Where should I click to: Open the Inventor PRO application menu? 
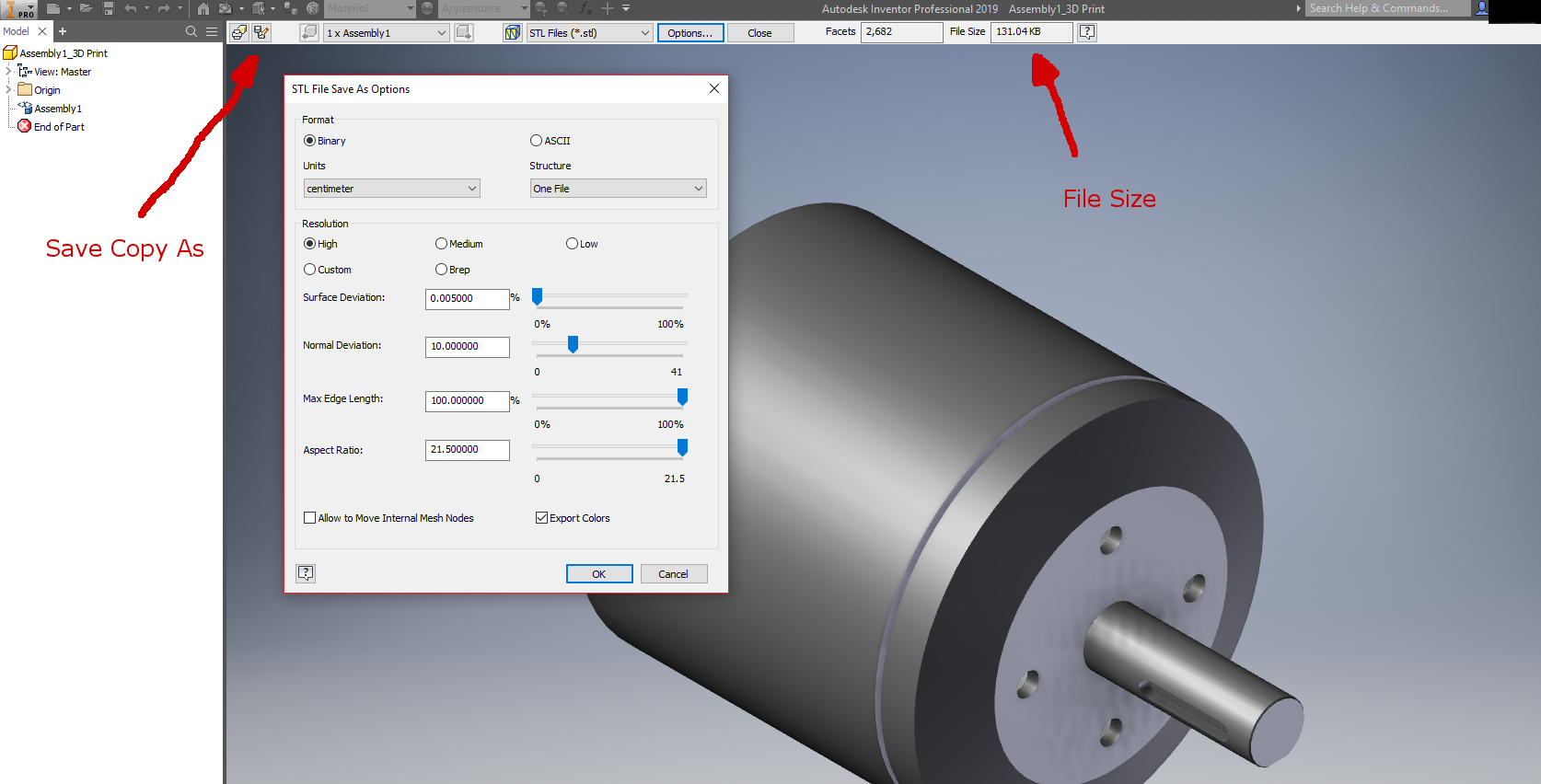[18, 9]
